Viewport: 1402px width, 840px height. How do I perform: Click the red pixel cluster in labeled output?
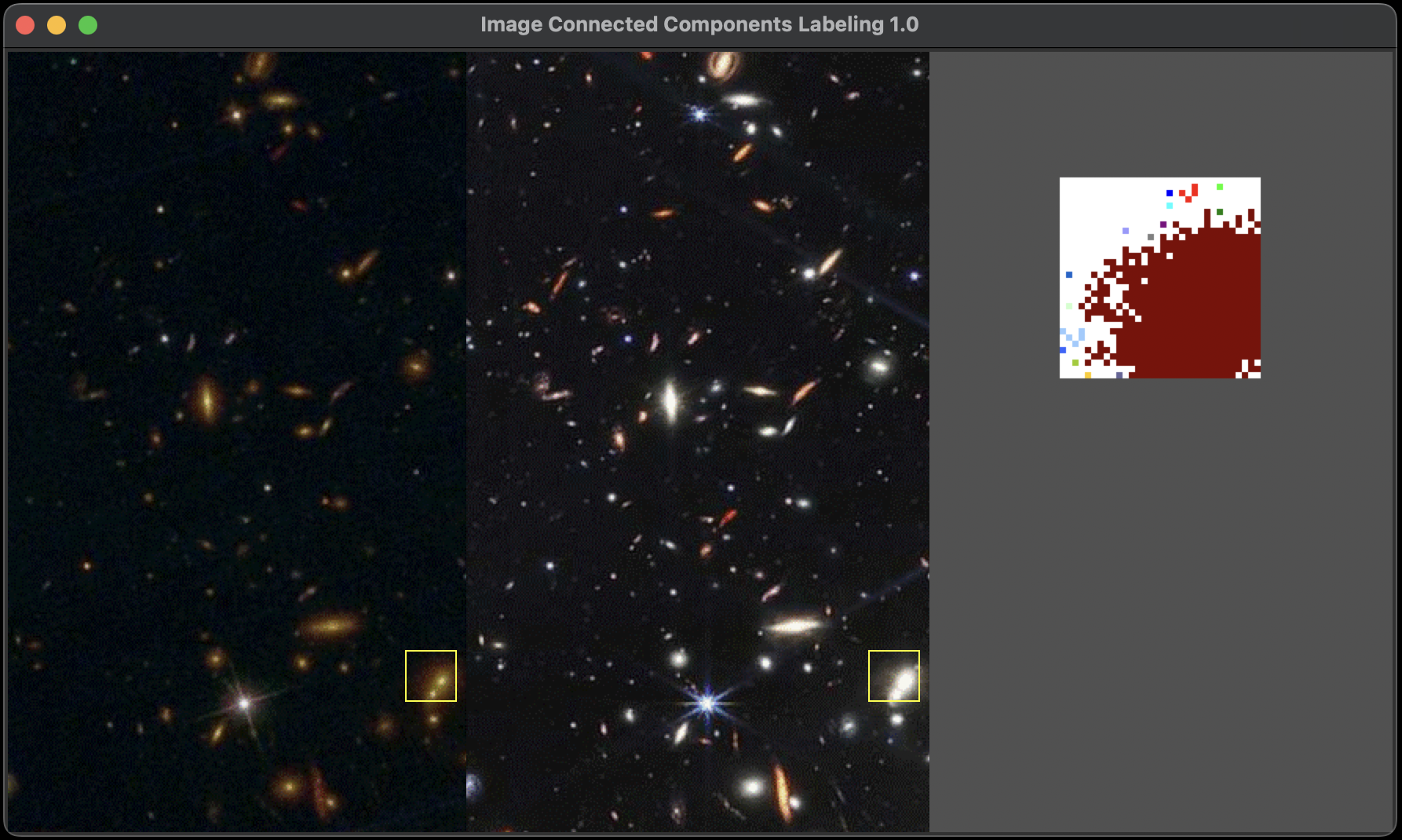tap(1189, 192)
